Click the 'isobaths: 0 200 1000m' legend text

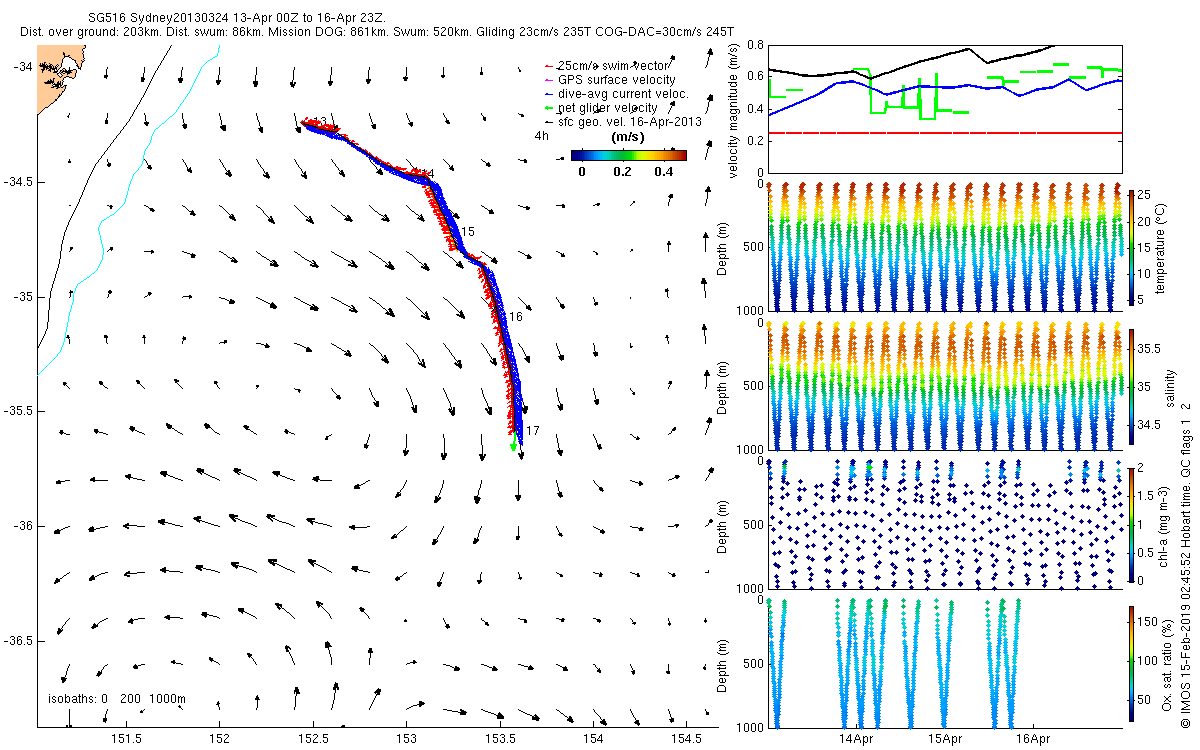117,698
